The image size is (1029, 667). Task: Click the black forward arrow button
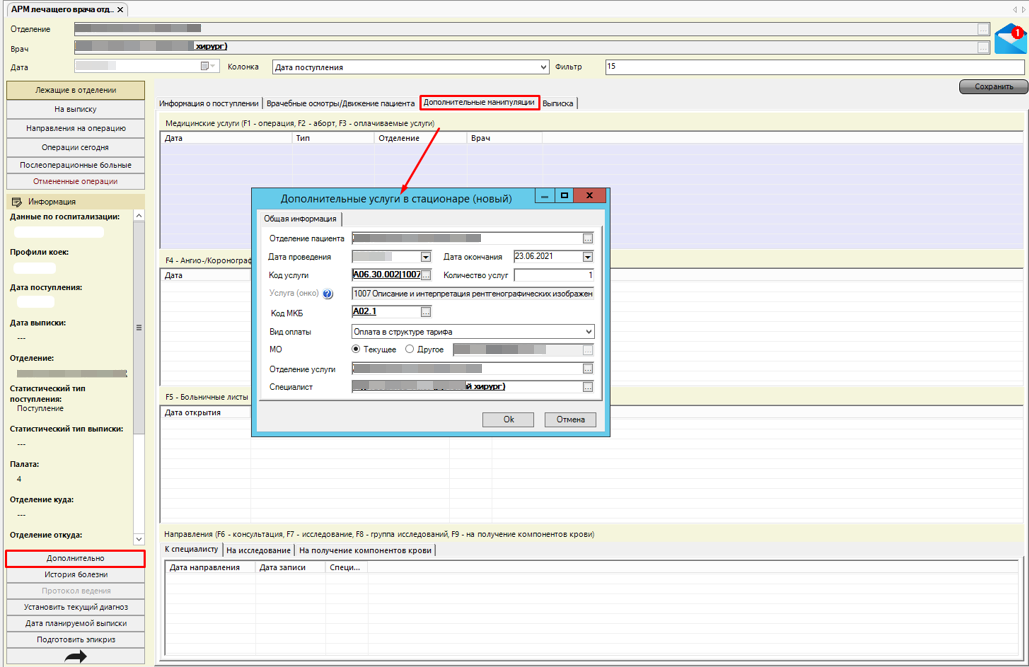(75, 656)
